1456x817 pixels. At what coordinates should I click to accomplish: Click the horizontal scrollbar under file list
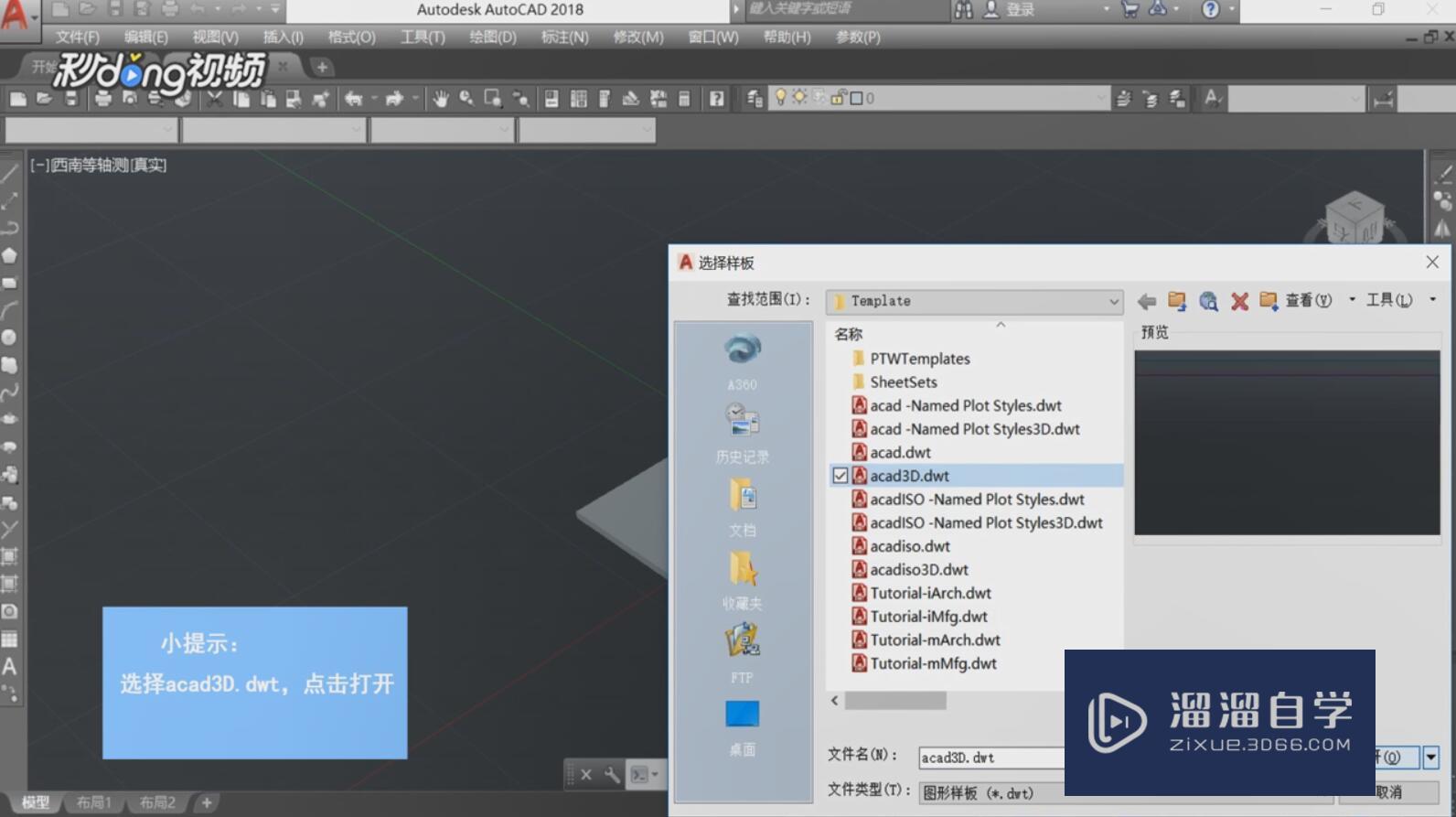pos(895,701)
